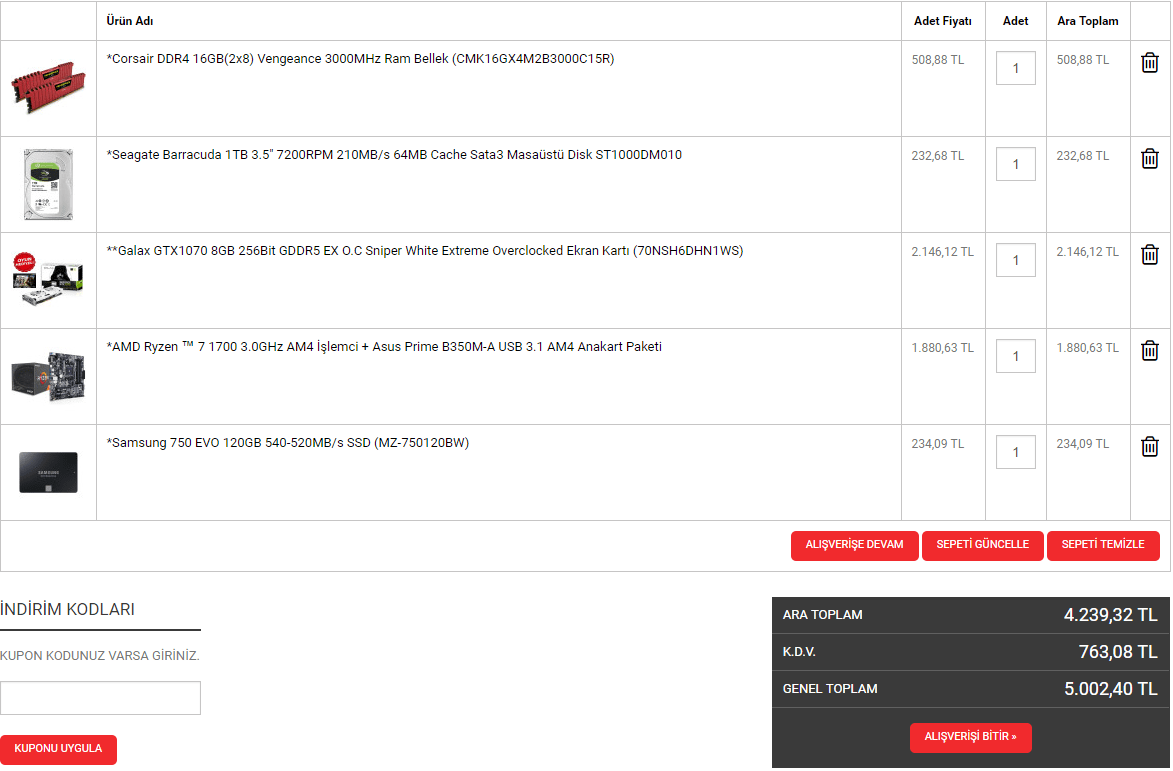
Task: Remove Seagate Barracuda disk with trash icon
Action: (x=1150, y=159)
